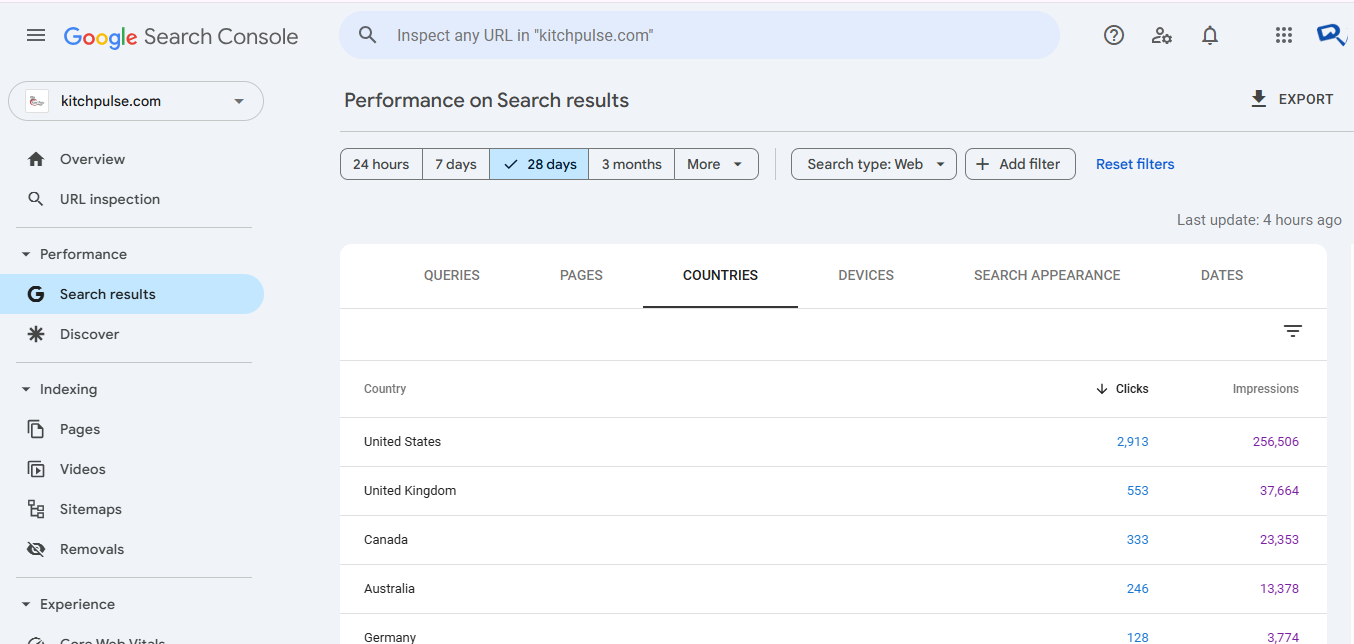The height and width of the screenshot is (644, 1354).
Task: Open the Google apps grid
Action: (1284, 36)
